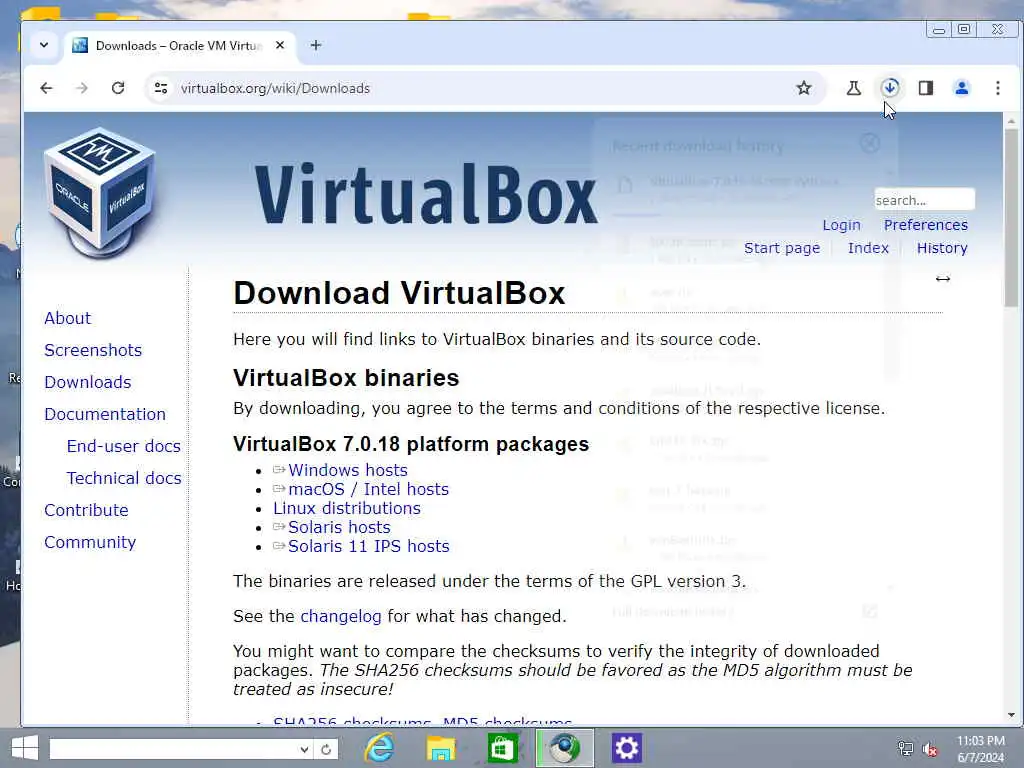Launch Internet Explorer from taskbar
Viewport: 1024px width, 768px height.
[x=379, y=748]
